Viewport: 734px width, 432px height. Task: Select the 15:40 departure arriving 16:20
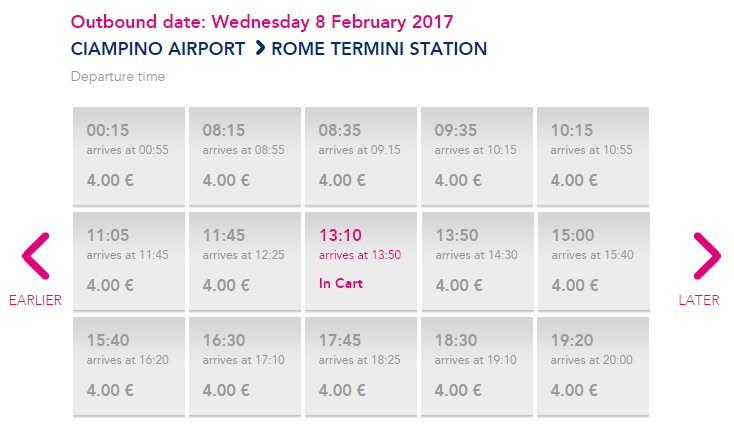pos(129,366)
